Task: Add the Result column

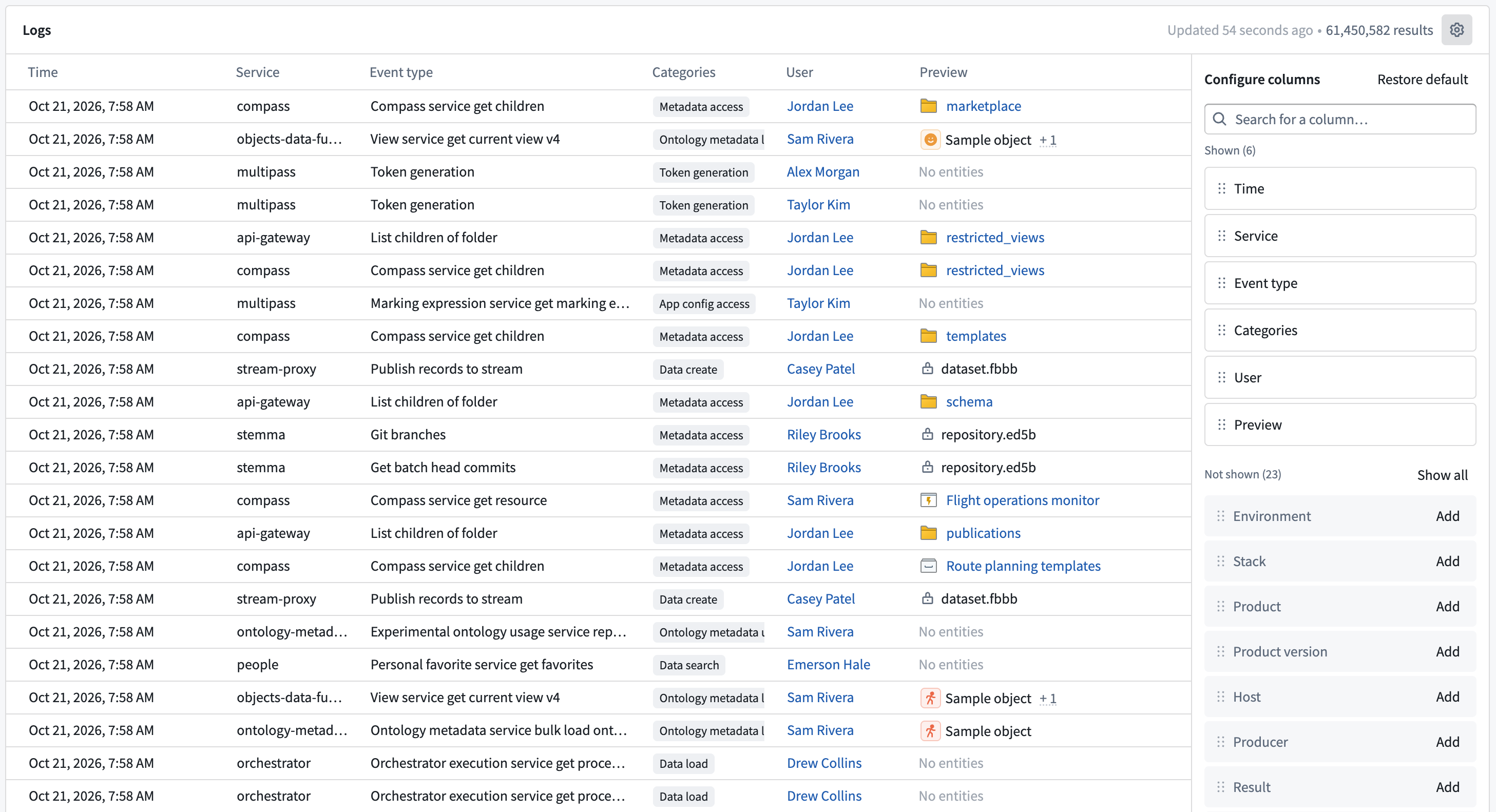Action: 1447,787
